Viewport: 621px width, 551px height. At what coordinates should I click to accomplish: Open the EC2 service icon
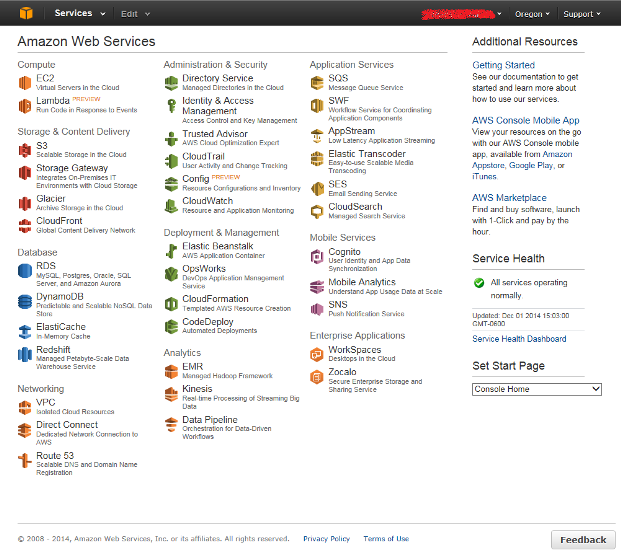(25, 83)
